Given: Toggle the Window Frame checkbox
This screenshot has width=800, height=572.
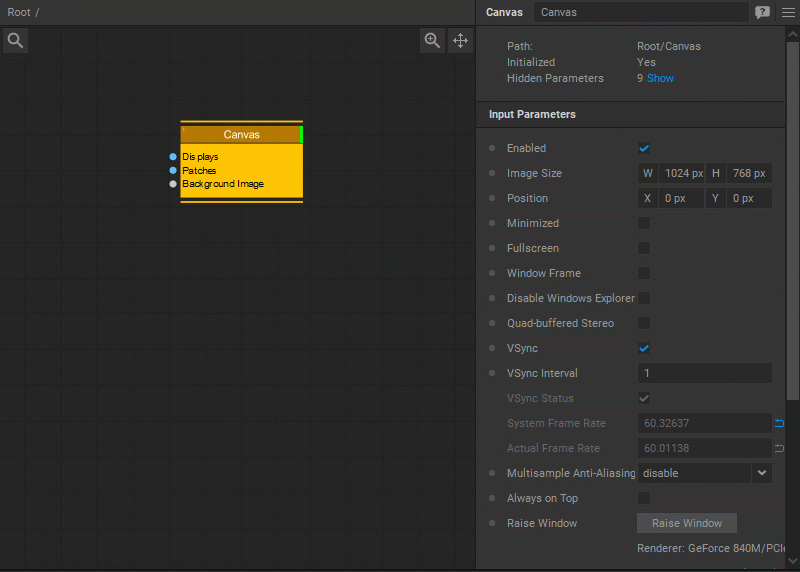Looking at the screenshot, I should 644,273.
